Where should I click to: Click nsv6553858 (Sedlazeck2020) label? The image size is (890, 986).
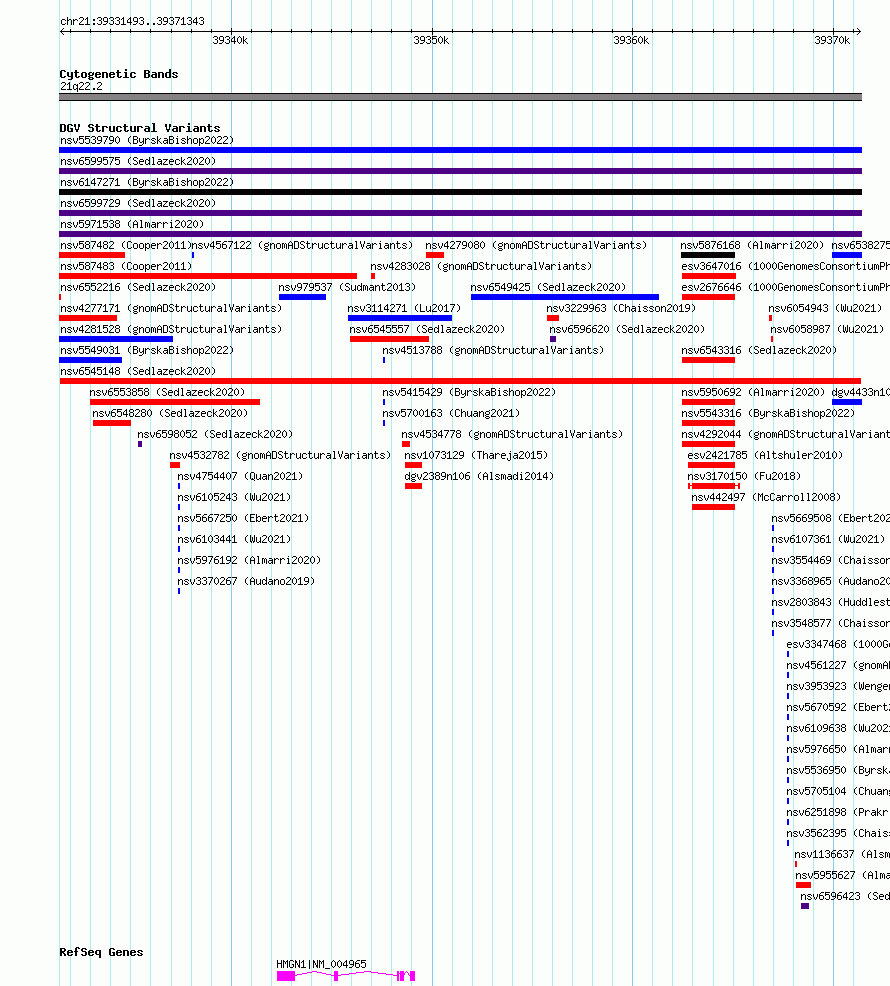(167, 392)
